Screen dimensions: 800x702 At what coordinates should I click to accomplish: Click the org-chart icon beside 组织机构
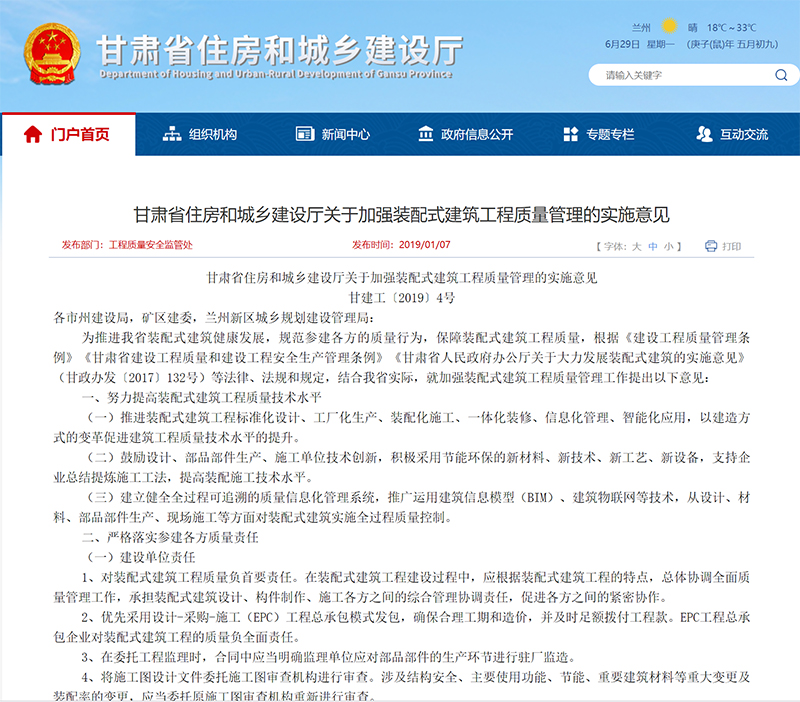(170, 134)
